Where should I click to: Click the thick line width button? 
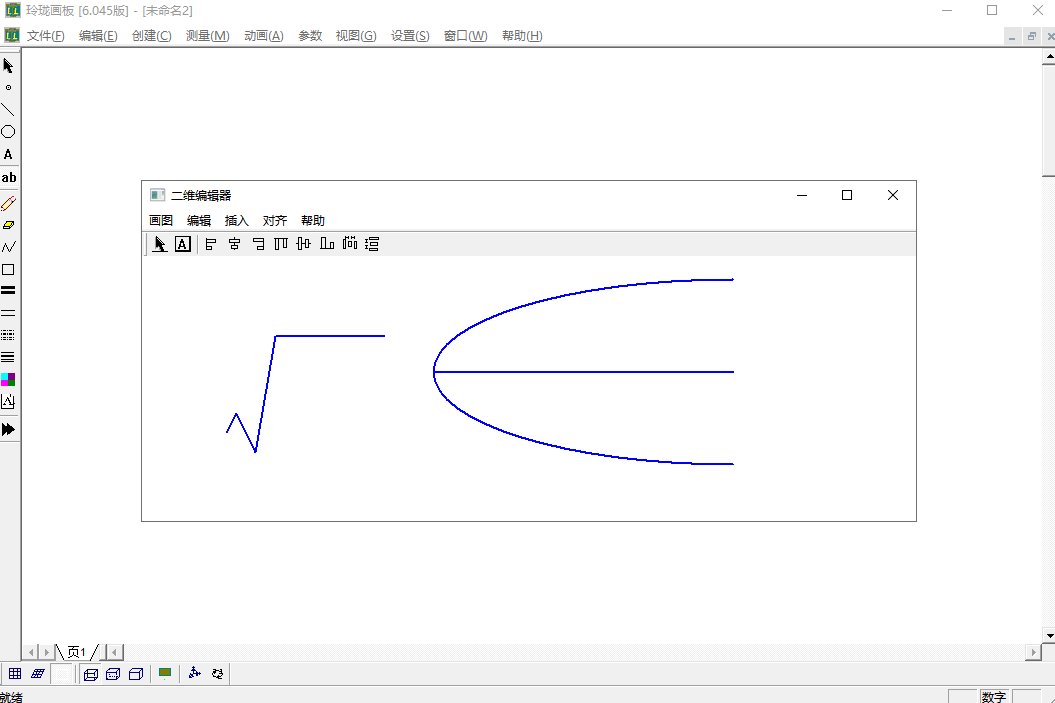[8, 291]
